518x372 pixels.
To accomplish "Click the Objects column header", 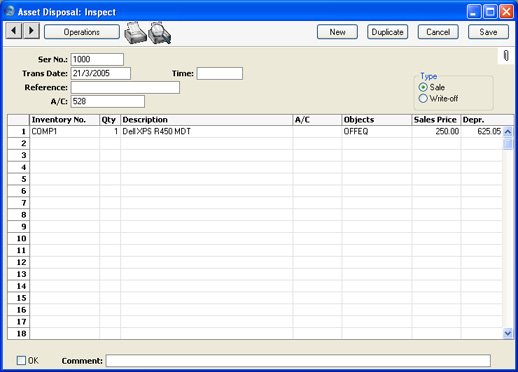I will point(377,120).
